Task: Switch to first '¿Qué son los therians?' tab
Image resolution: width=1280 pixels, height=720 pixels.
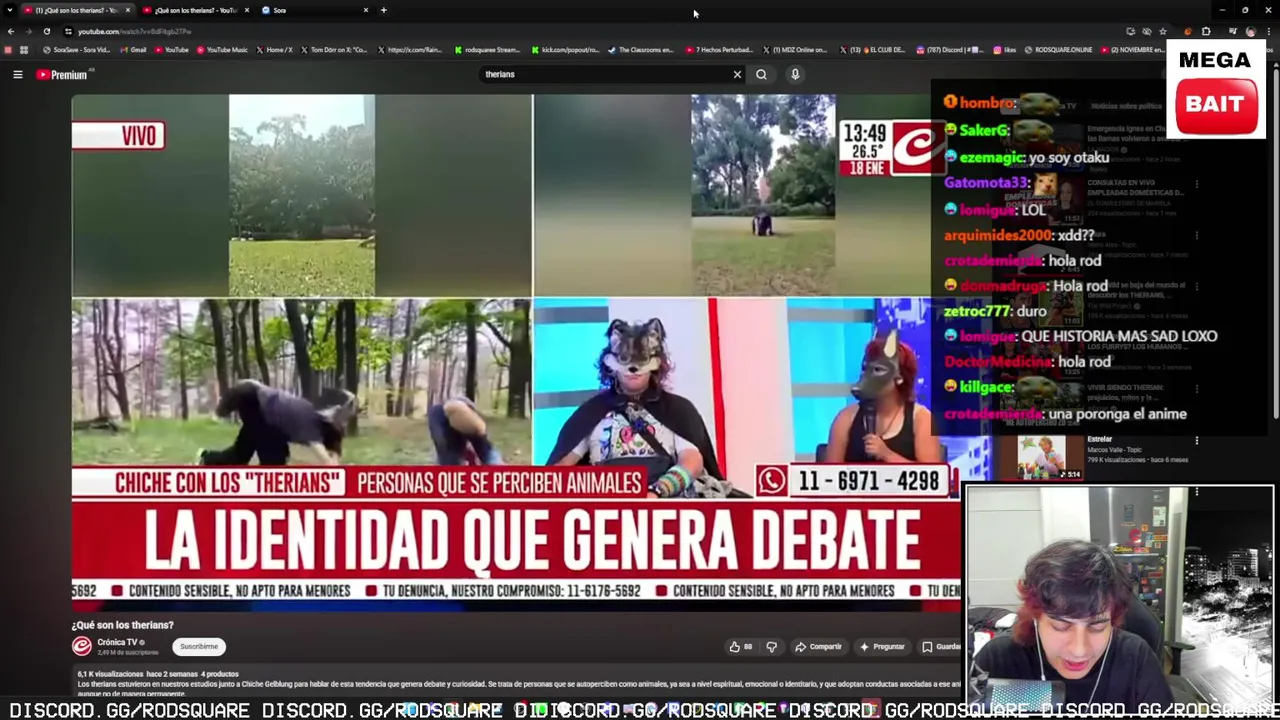Action: click(x=77, y=10)
